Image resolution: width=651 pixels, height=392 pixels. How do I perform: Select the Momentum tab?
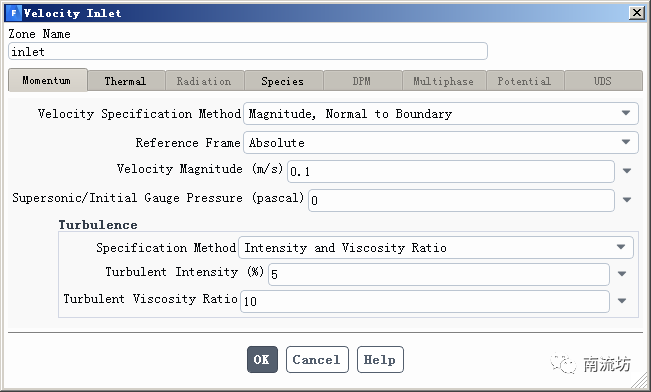point(47,80)
